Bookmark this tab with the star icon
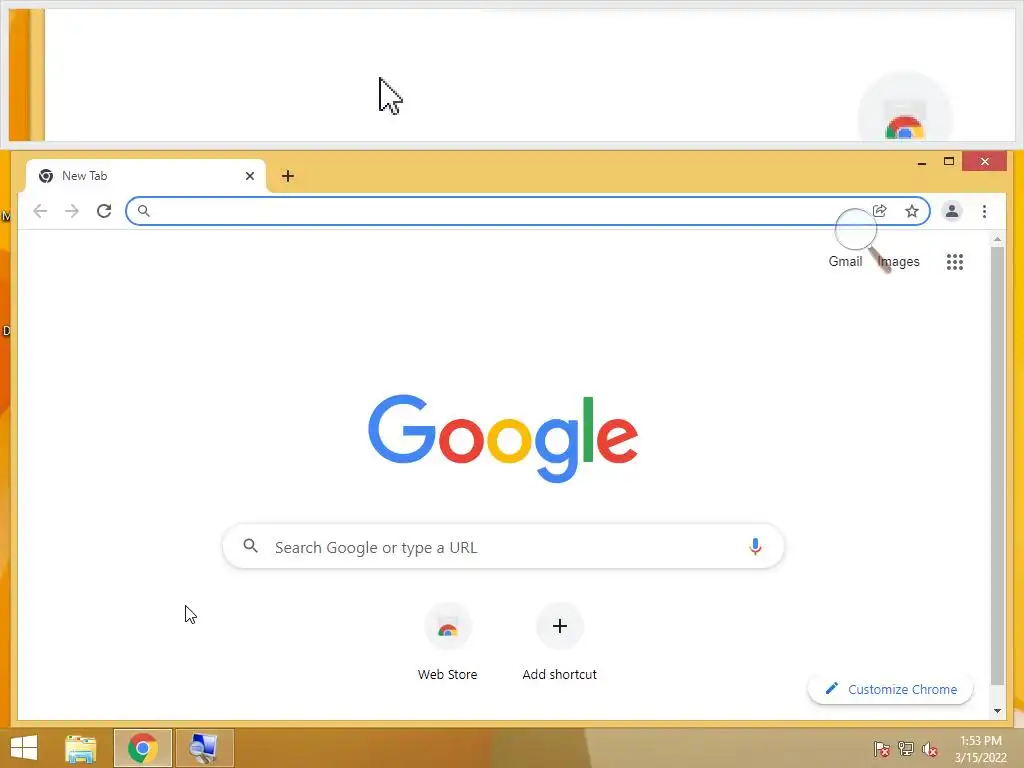This screenshot has width=1024, height=768. (912, 211)
